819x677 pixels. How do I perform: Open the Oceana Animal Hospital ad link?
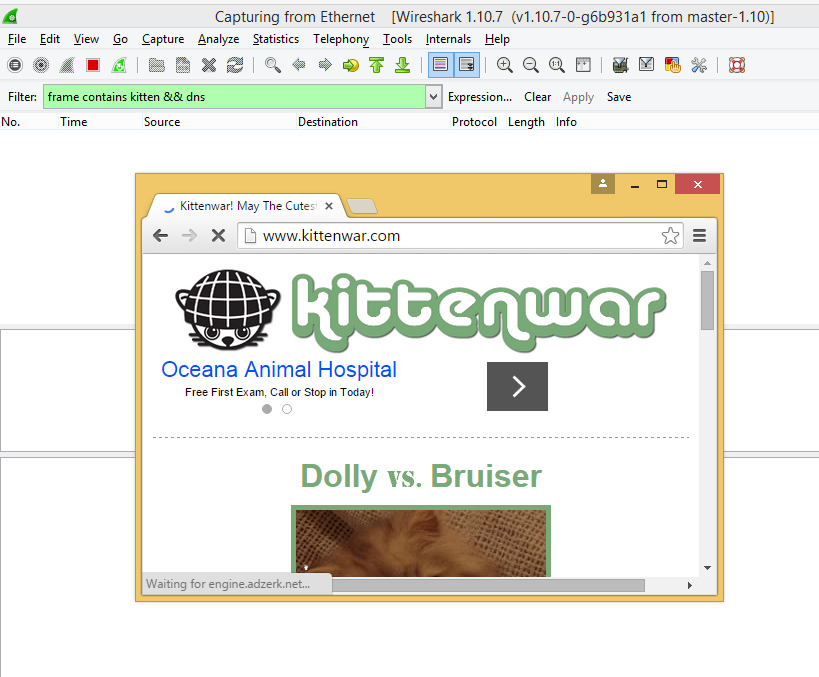(279, 369)
